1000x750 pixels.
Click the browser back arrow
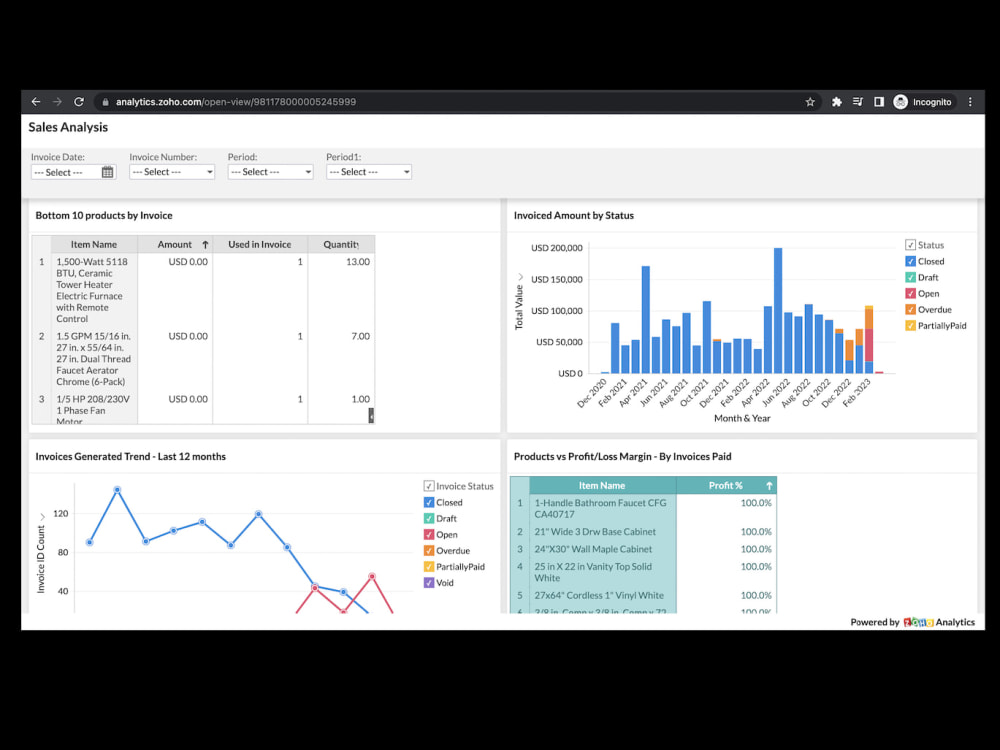point(36,101)
